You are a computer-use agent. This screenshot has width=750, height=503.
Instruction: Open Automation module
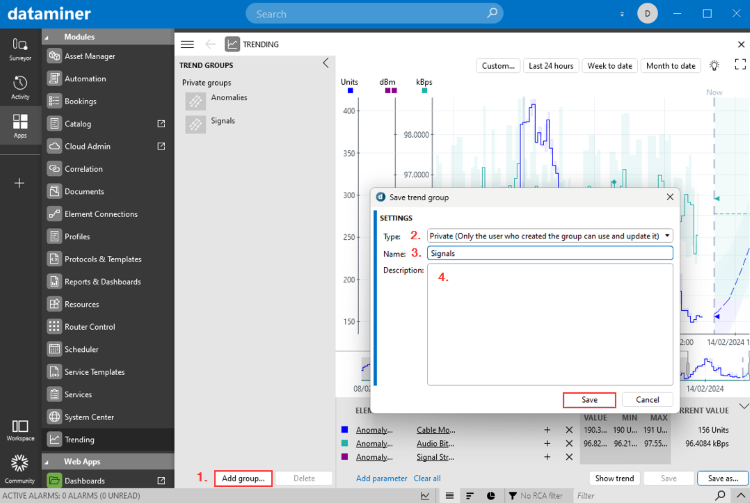coord(108,78)
